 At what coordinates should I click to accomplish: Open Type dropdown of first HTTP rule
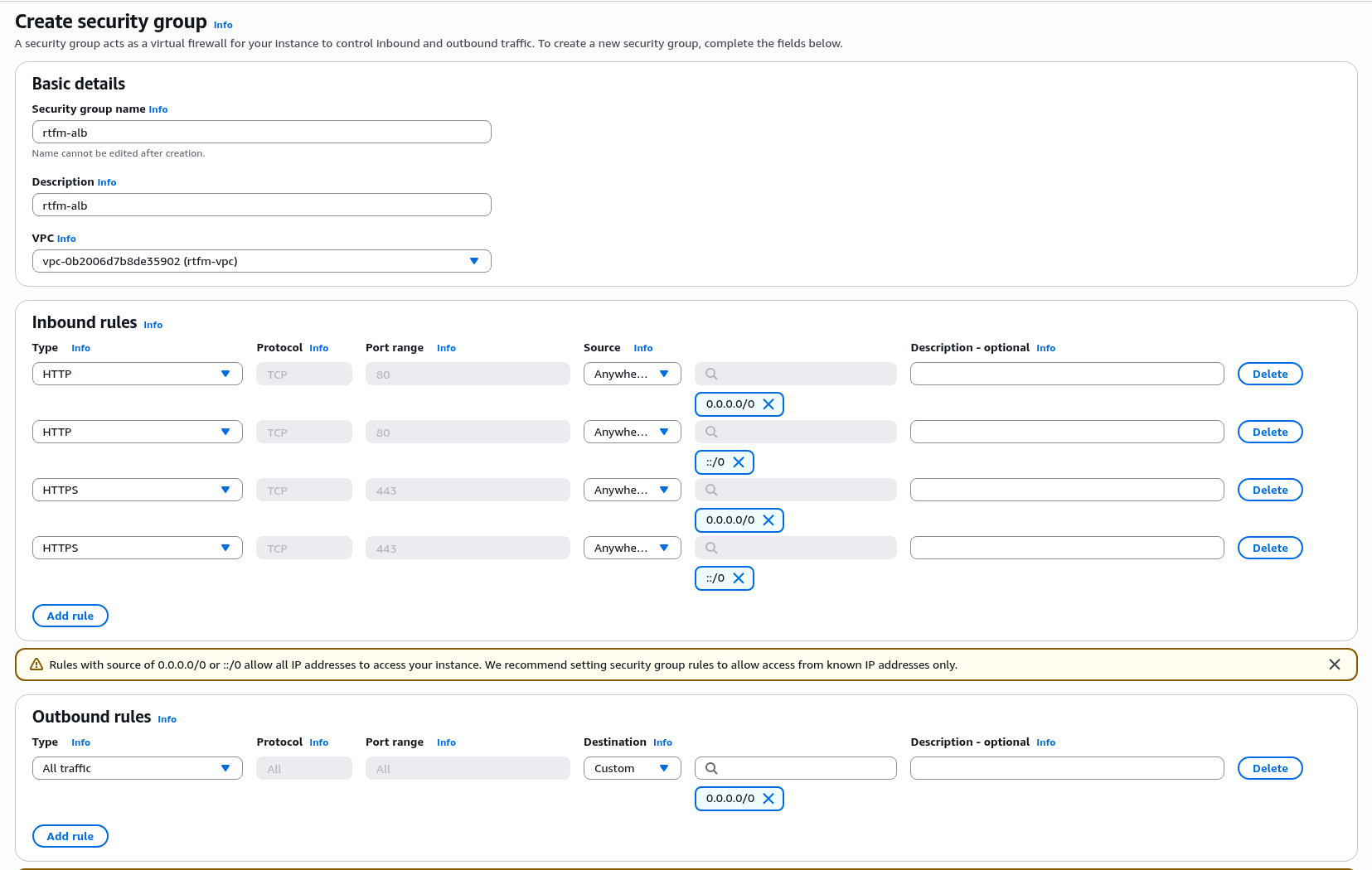click(x=137, y=374)
